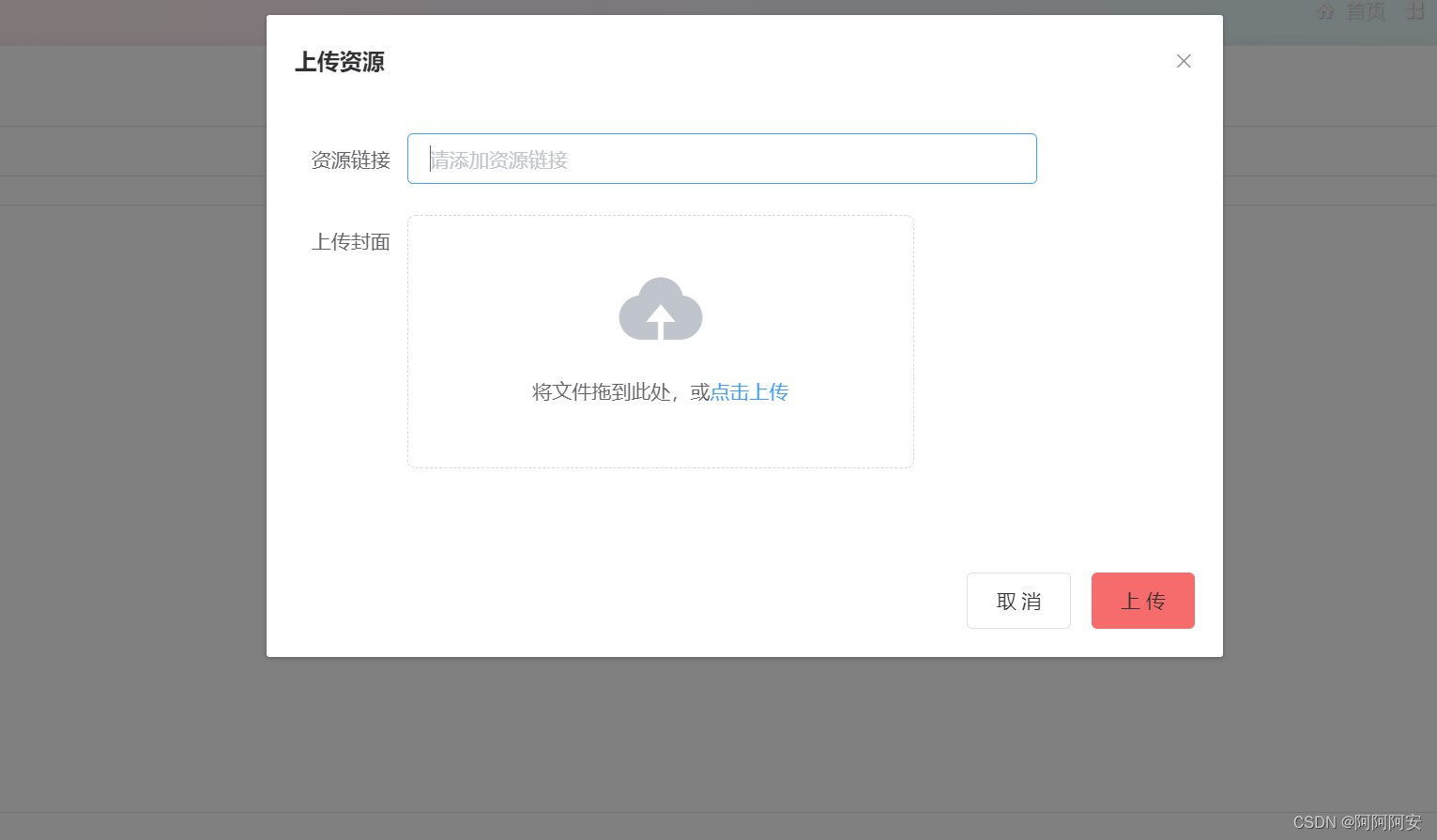This screenshot has width=1437, height=840.
Task: Click the 取消 button
Action: [x=1018, y=601]
